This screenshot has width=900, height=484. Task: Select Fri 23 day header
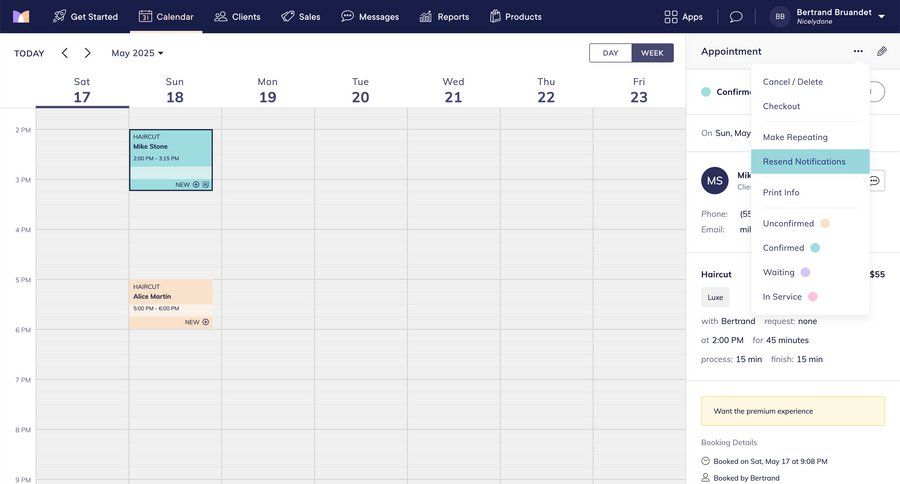pyautogui.click(x=639, y=91)
